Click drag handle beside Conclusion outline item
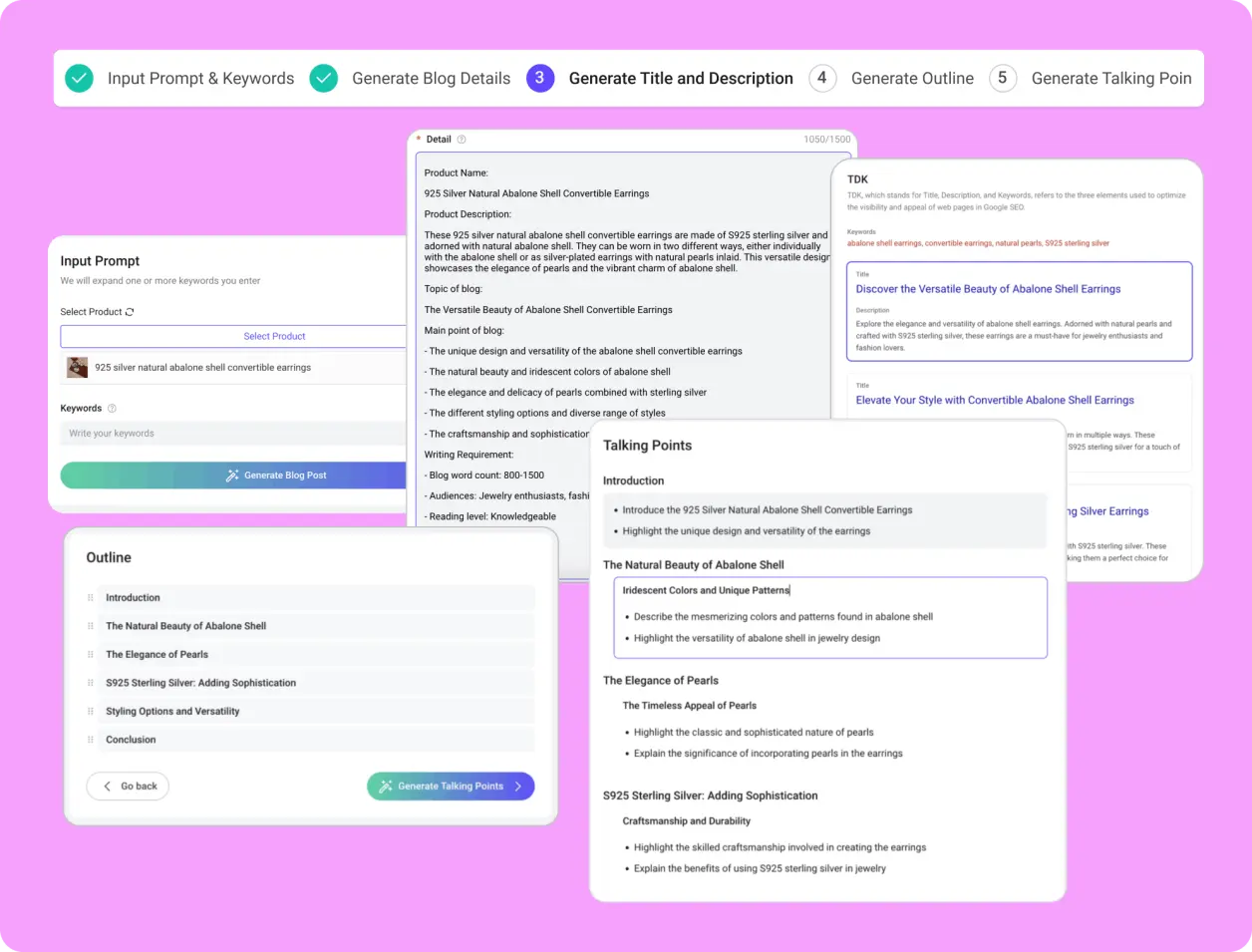 pos(91,740)
